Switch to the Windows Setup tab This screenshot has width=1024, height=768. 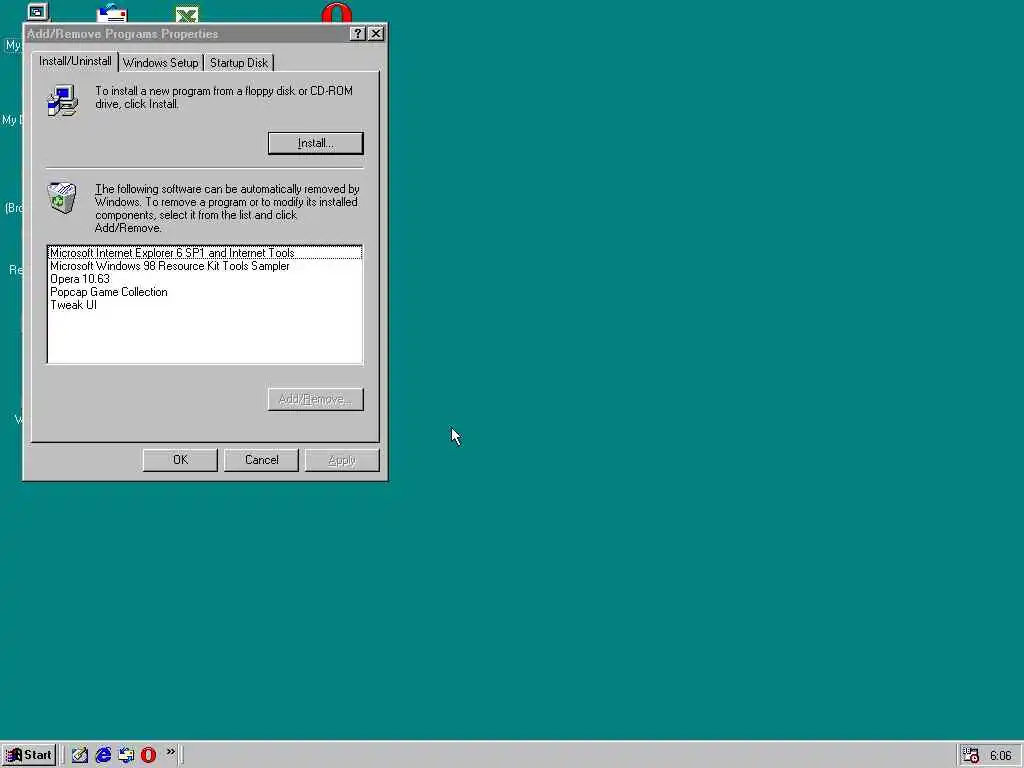point(161,63)
